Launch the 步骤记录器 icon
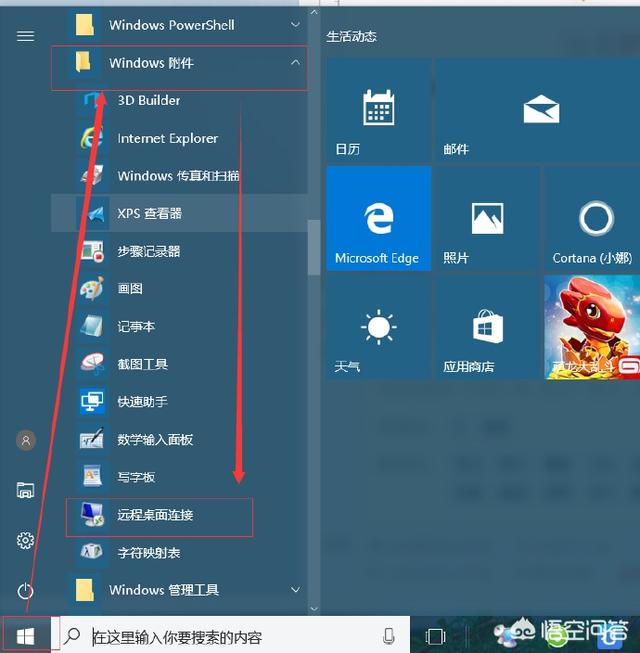The height and width of the screenshot is (653, 640). (x=92, y=251)
